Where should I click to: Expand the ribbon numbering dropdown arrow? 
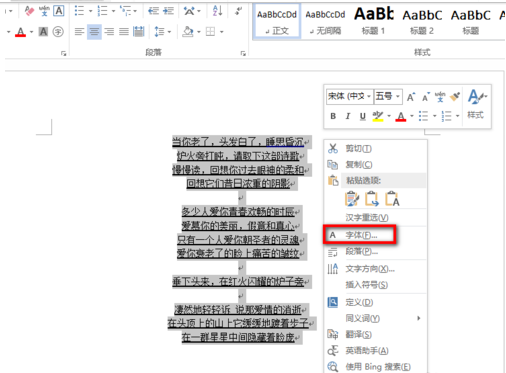tap(113, 11)
